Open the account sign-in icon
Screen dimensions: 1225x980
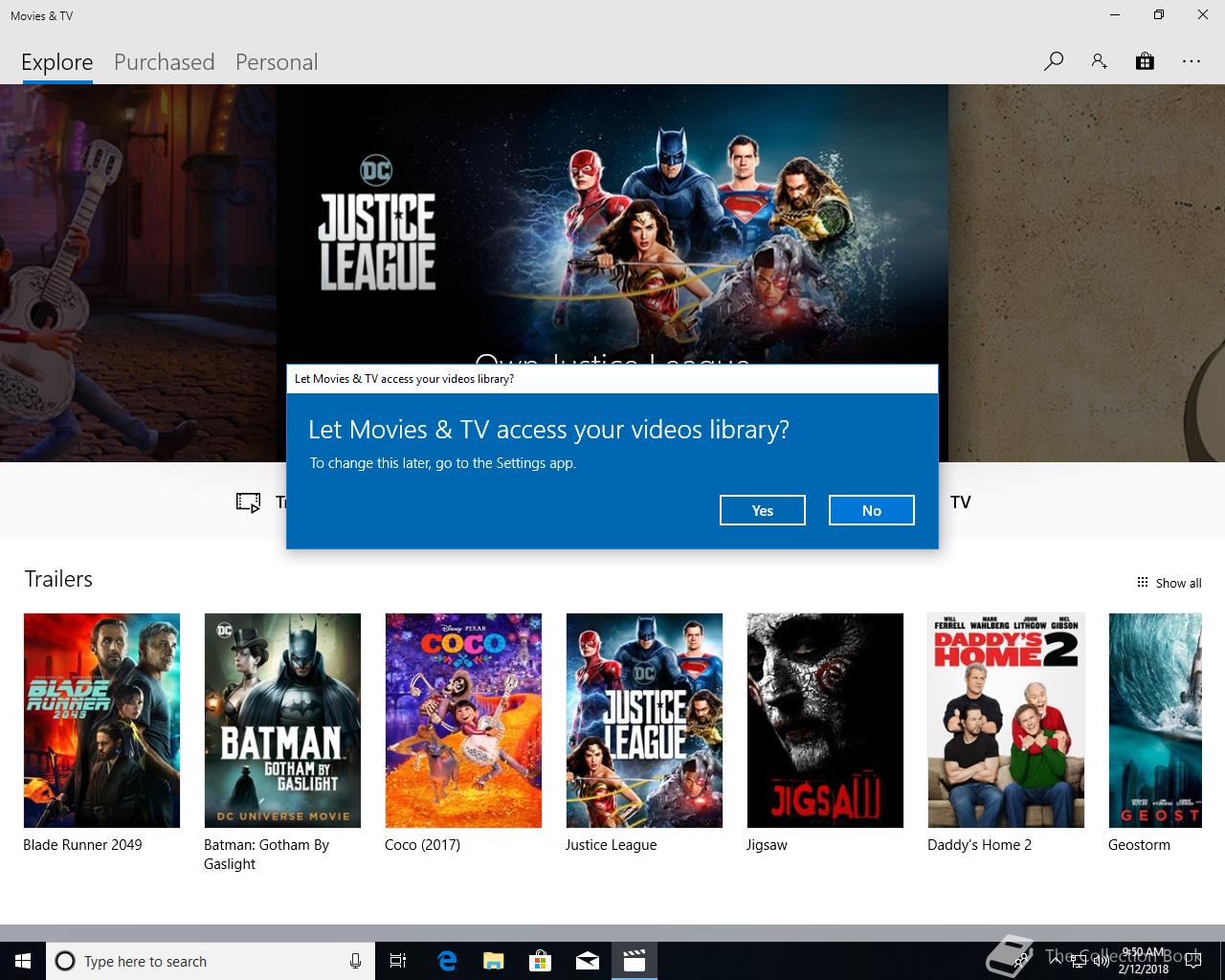(x=1099, y=61)
